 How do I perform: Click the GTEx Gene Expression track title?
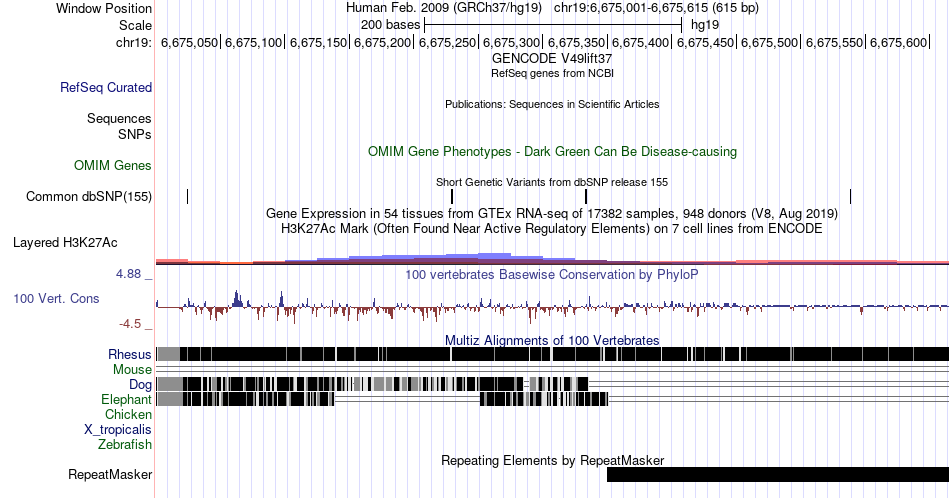tap(552, 214)
